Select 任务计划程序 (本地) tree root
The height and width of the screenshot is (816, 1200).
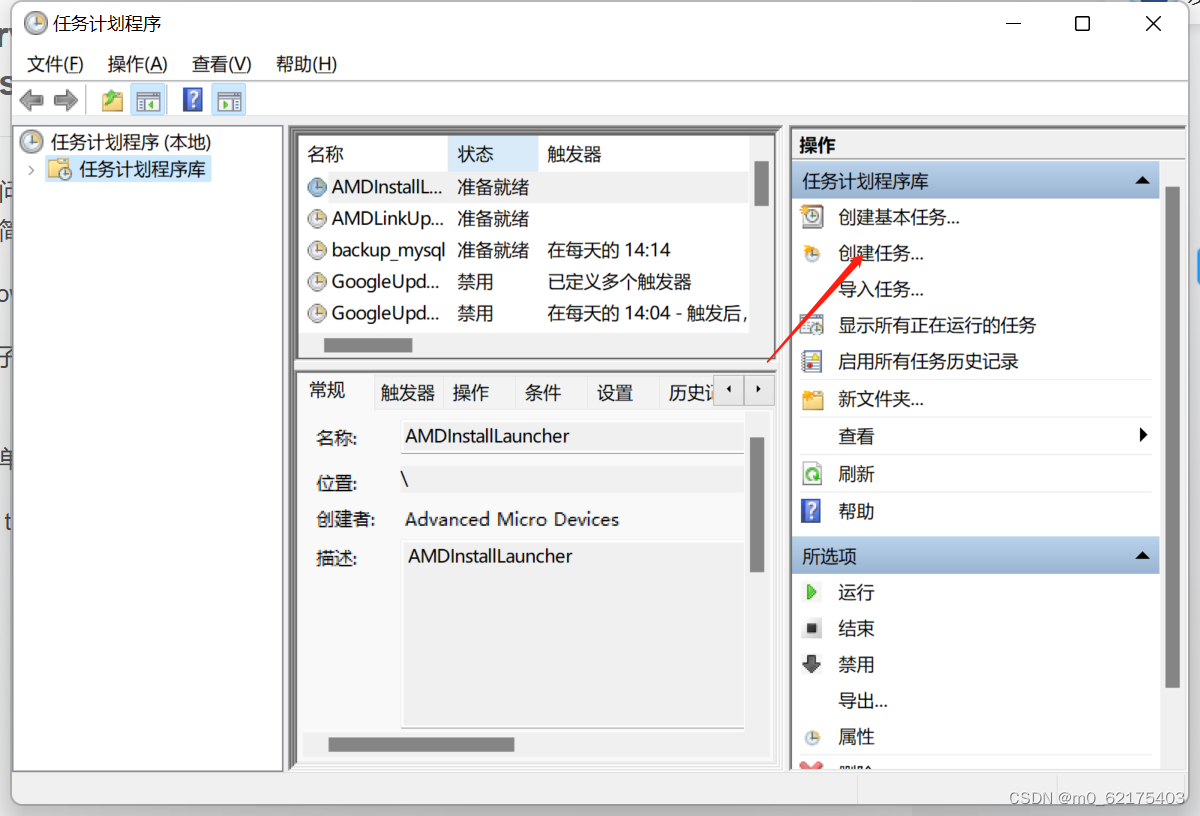131,142
